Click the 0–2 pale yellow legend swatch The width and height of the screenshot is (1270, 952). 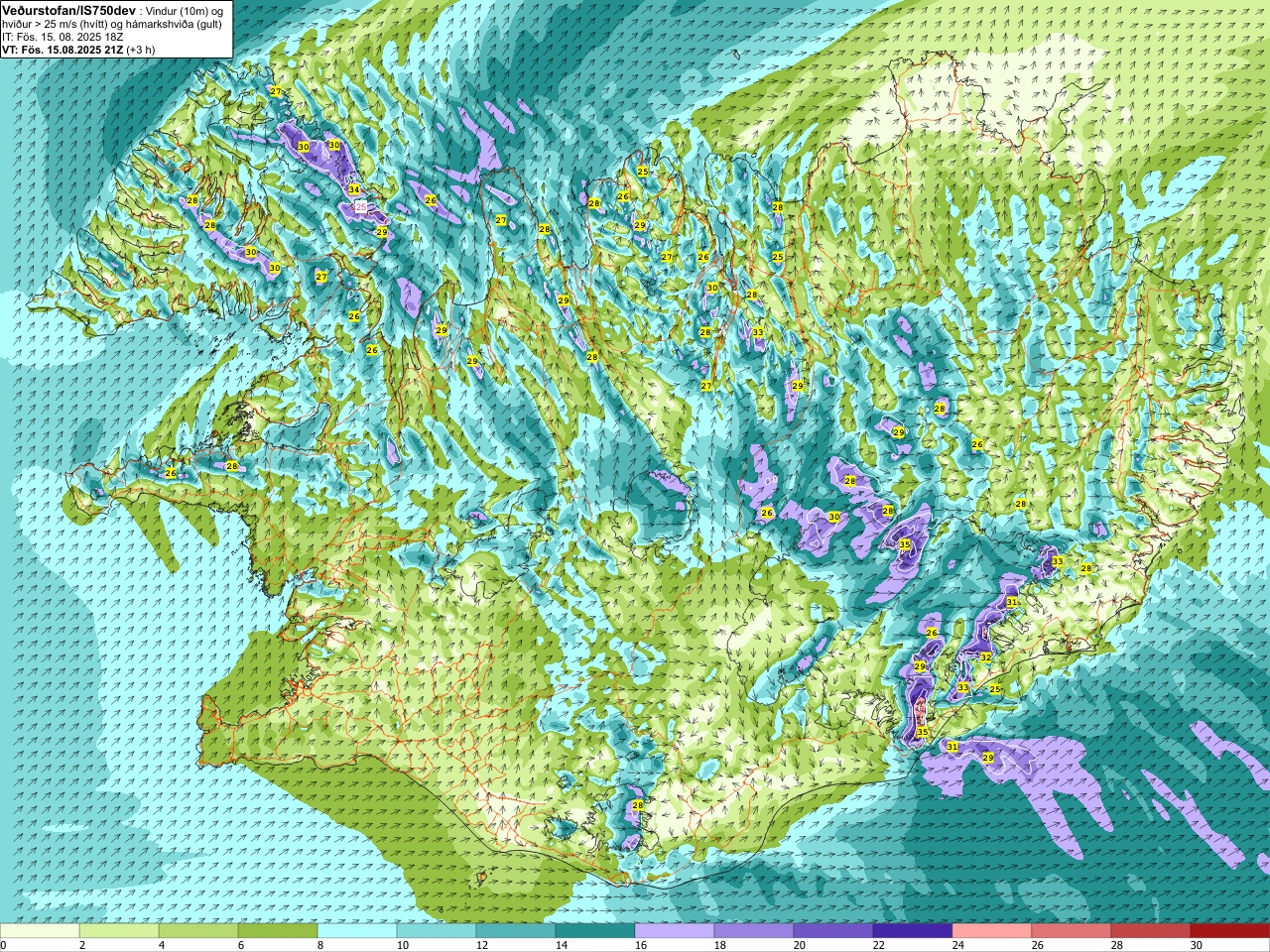(40, 931)
